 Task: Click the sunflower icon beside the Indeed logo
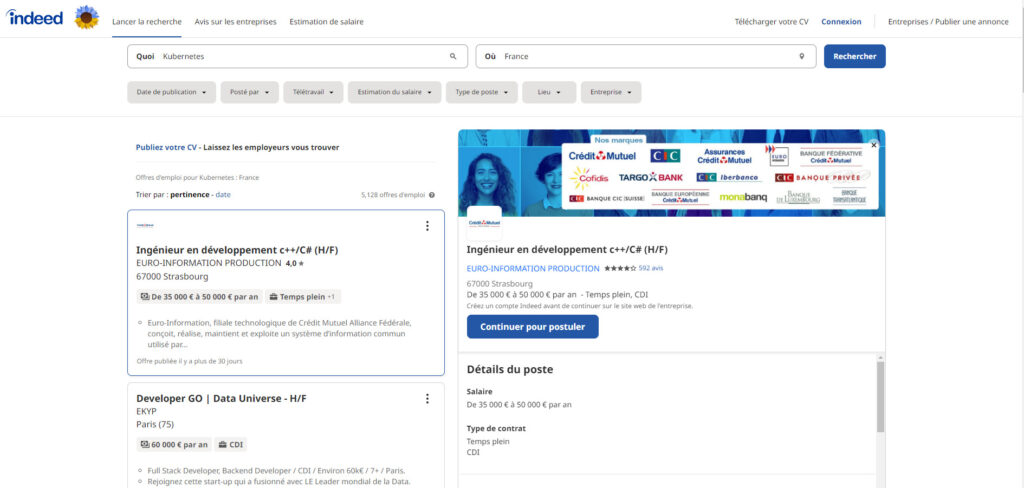(87, 18)
